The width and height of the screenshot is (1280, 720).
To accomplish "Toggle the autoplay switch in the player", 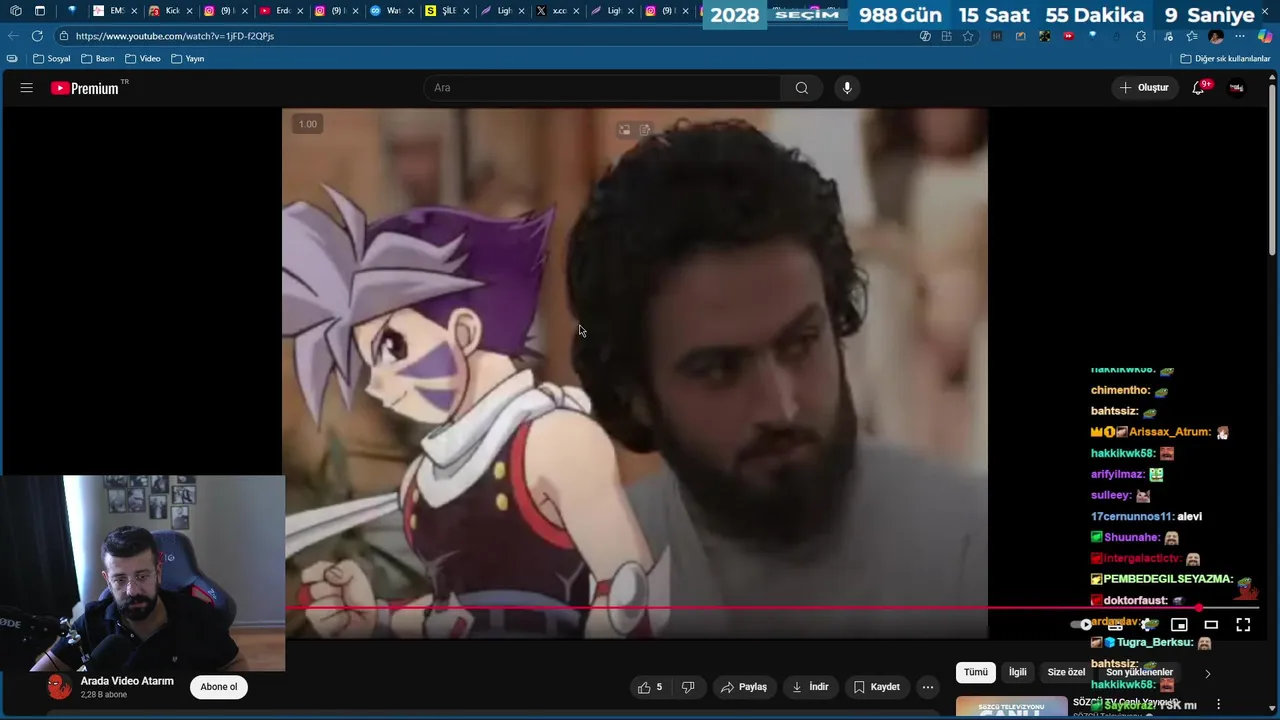I will [x=1082, y=625].
